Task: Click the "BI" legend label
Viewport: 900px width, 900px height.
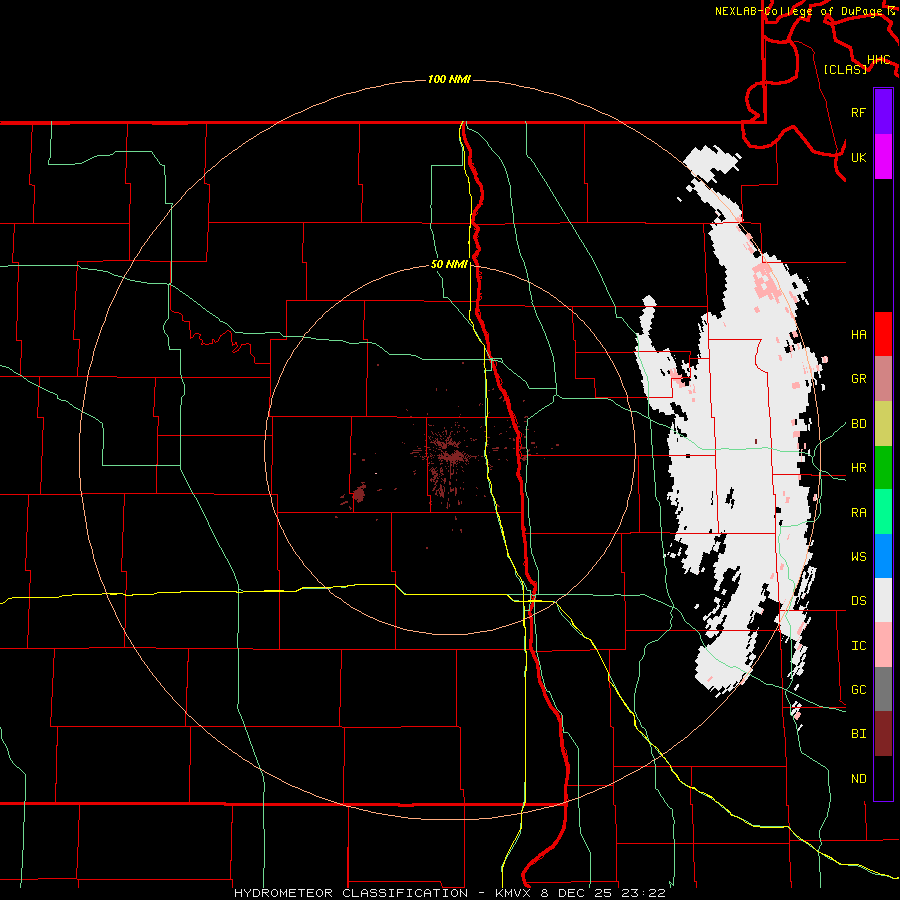Action: click(x=858, y=734)
